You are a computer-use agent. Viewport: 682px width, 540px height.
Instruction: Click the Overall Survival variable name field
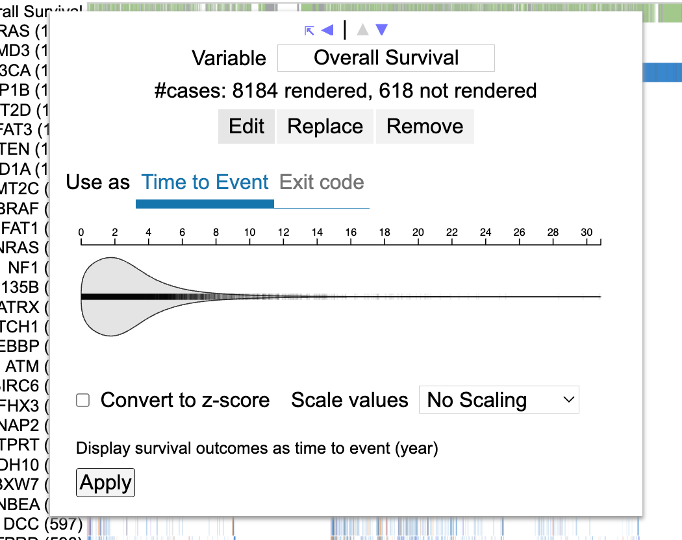coord(386,58)
